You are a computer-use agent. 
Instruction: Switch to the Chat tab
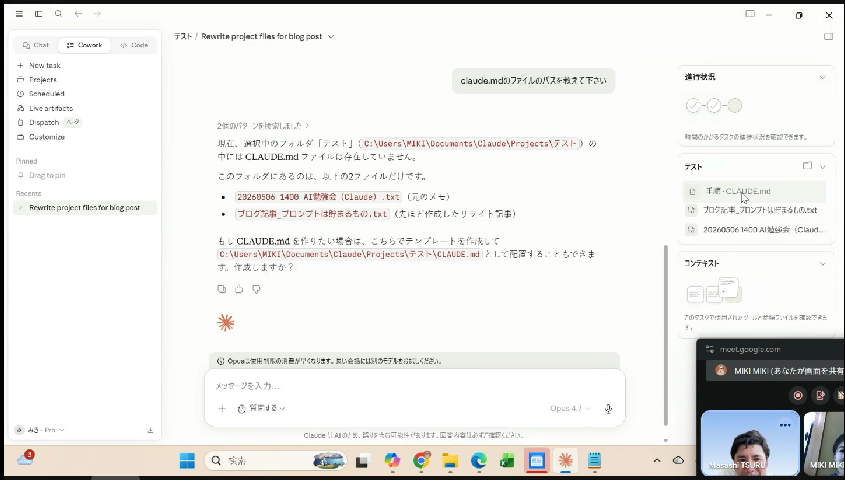coord(36,45)
